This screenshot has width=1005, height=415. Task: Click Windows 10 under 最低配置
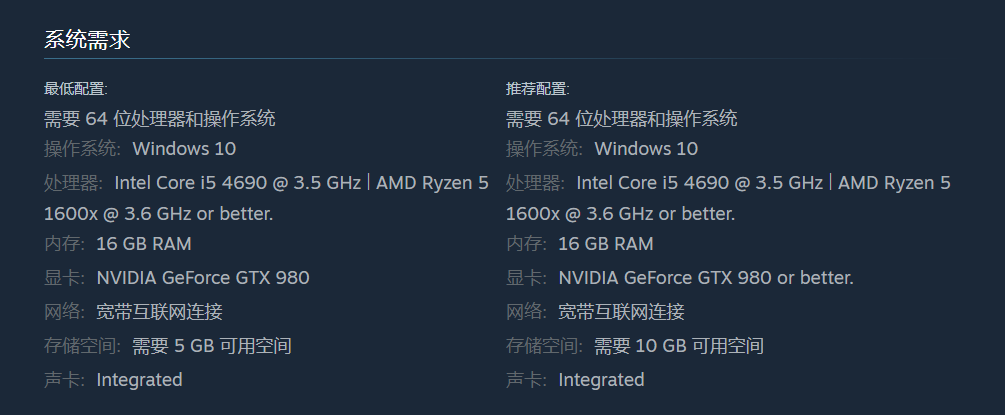coord(184,149)
